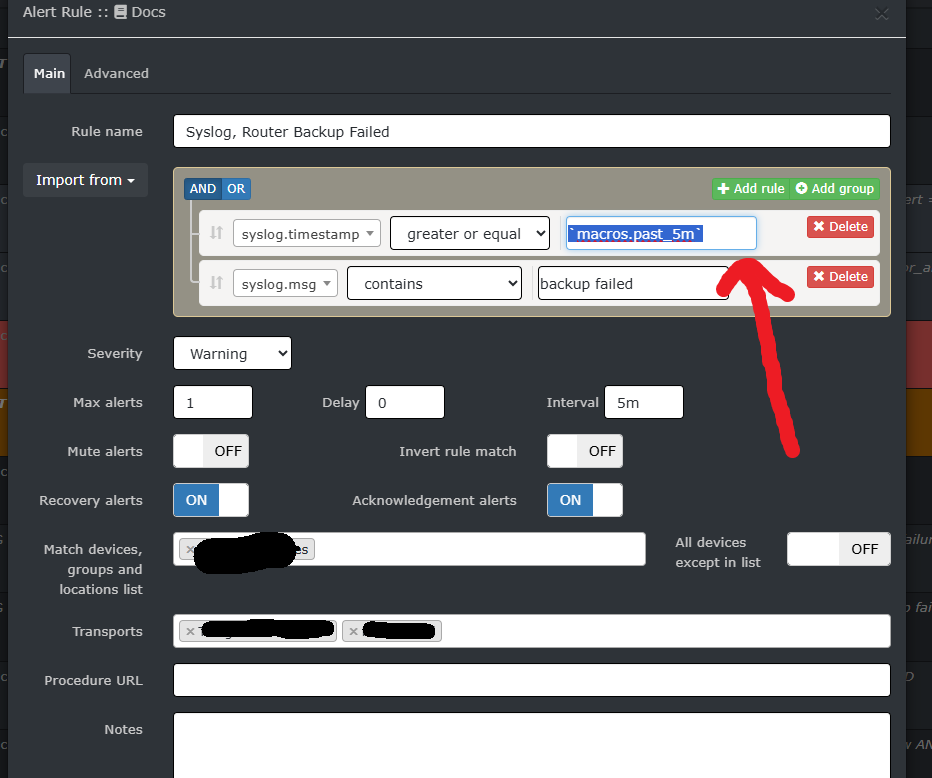The height and width of the screenshot is (778, 932).
Task: Delete the syslog.msg rule
Action: (840, 277)
